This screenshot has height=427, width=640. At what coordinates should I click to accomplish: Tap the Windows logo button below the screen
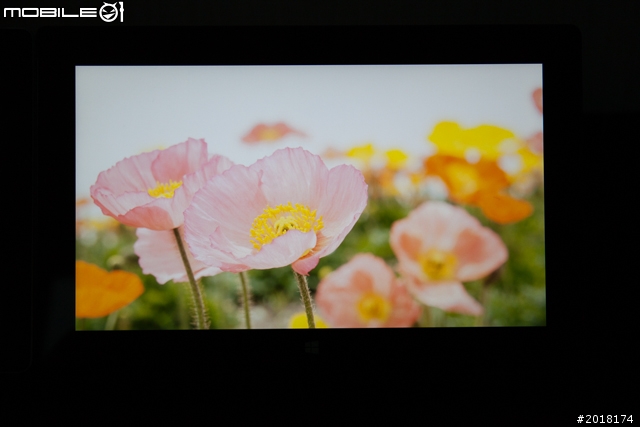312,348
